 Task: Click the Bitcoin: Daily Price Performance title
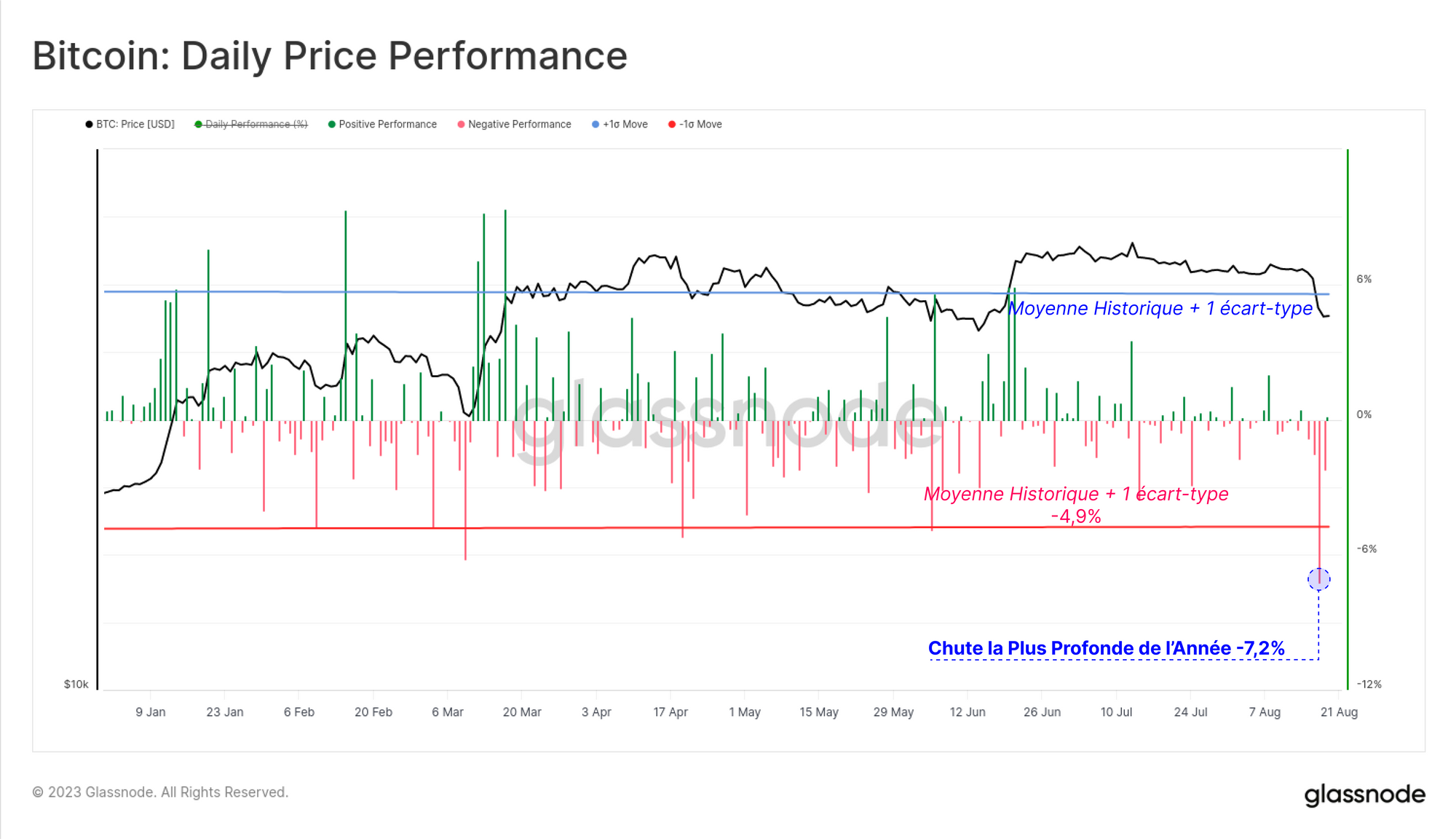[330, 56]
